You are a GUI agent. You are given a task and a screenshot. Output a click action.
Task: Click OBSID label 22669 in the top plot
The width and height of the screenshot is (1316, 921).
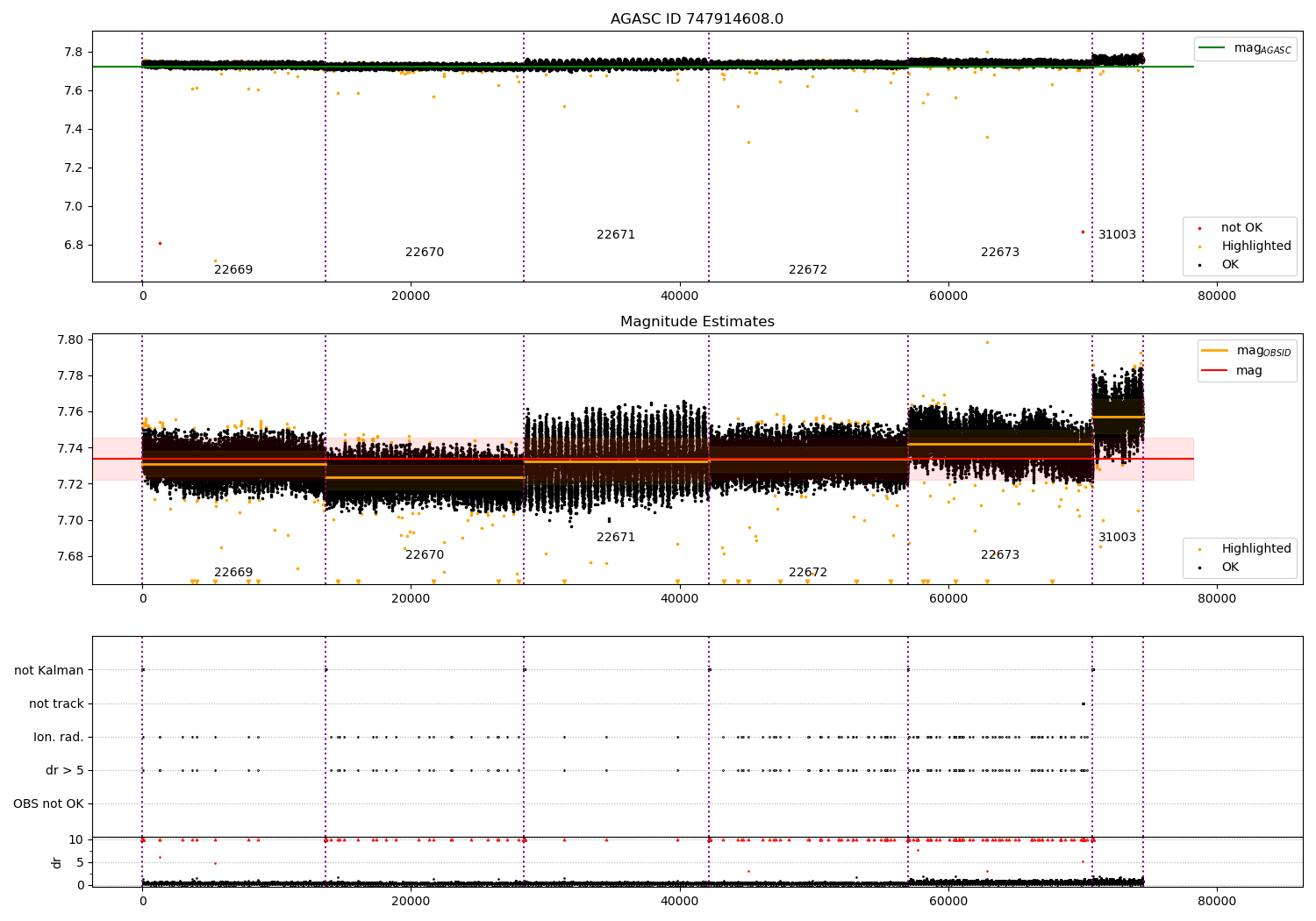(x=233, y=270)
